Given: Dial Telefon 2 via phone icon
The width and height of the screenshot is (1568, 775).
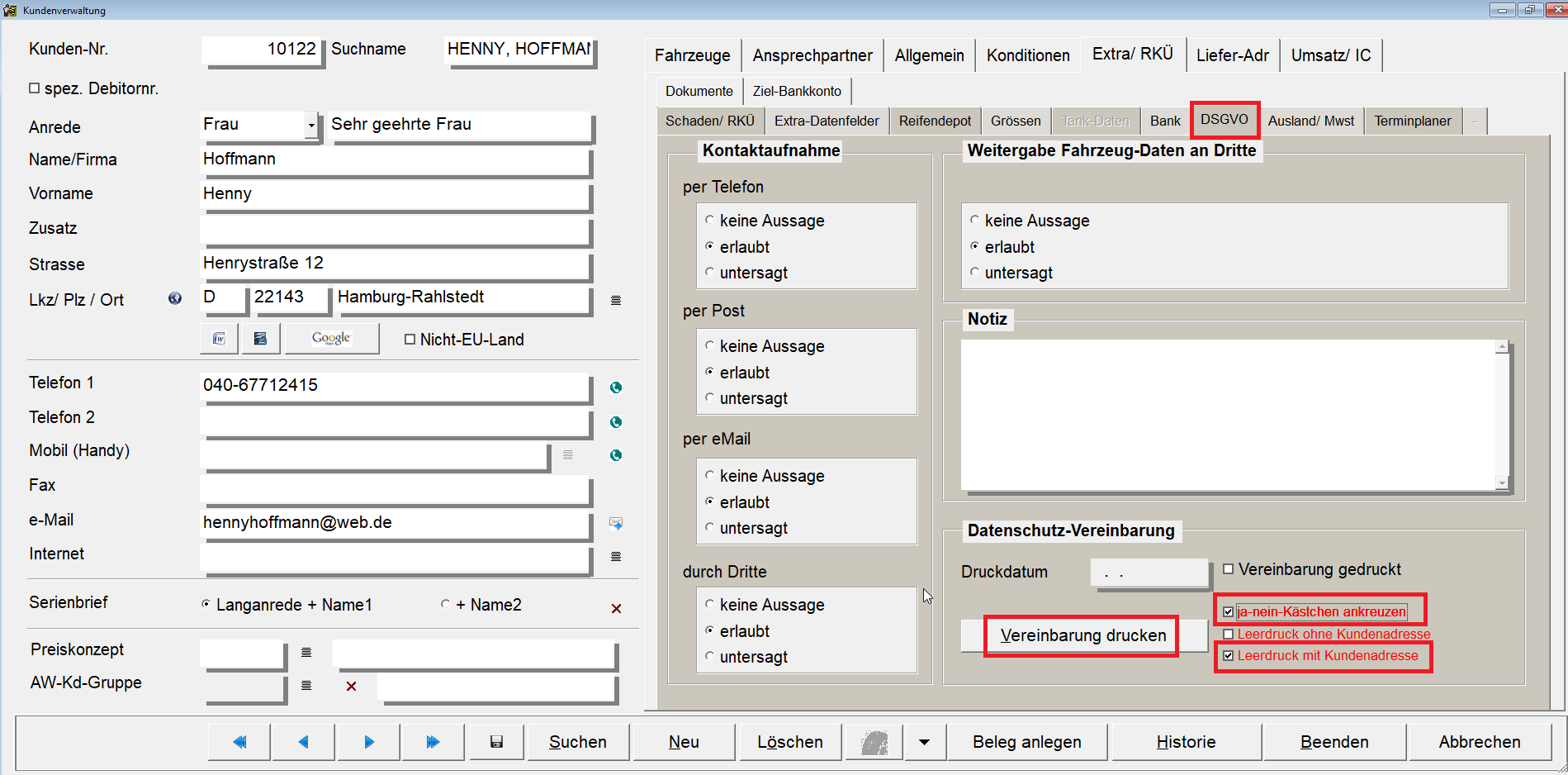Looking at the screenshot, I should 616,422.
